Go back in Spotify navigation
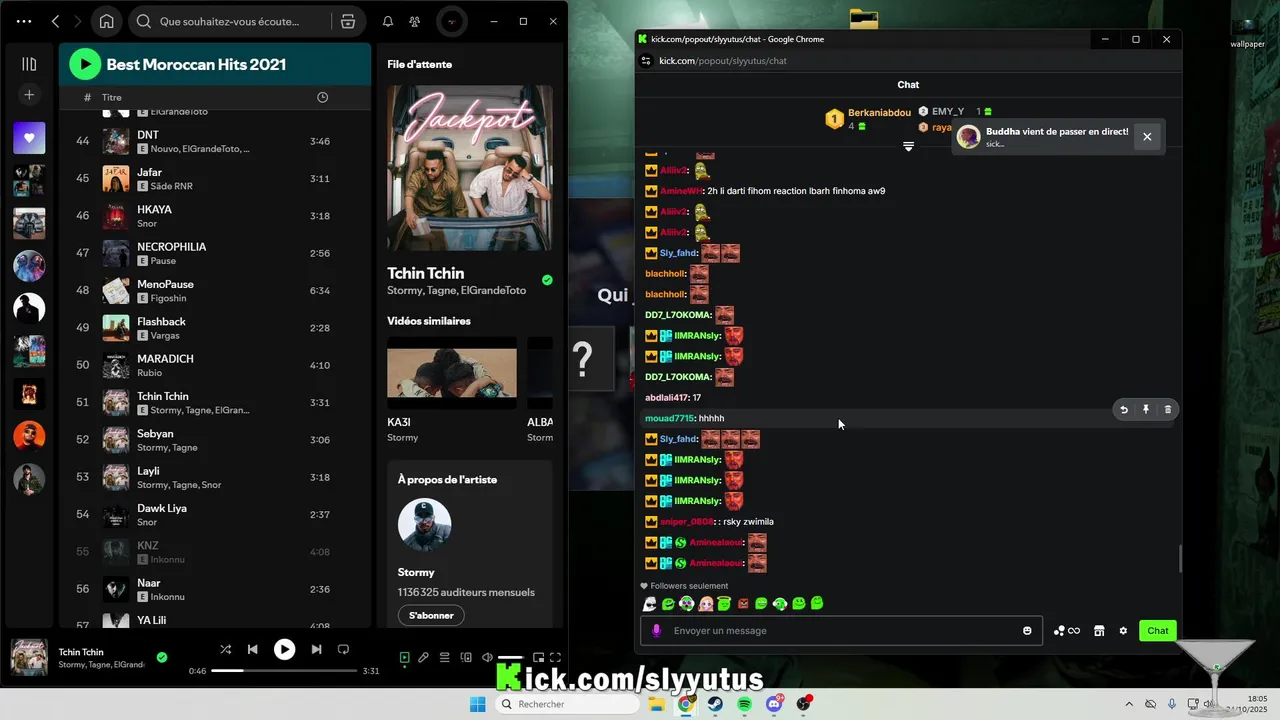The width and height of the screenshot is (1280, 720). click(x=56, y=21)
